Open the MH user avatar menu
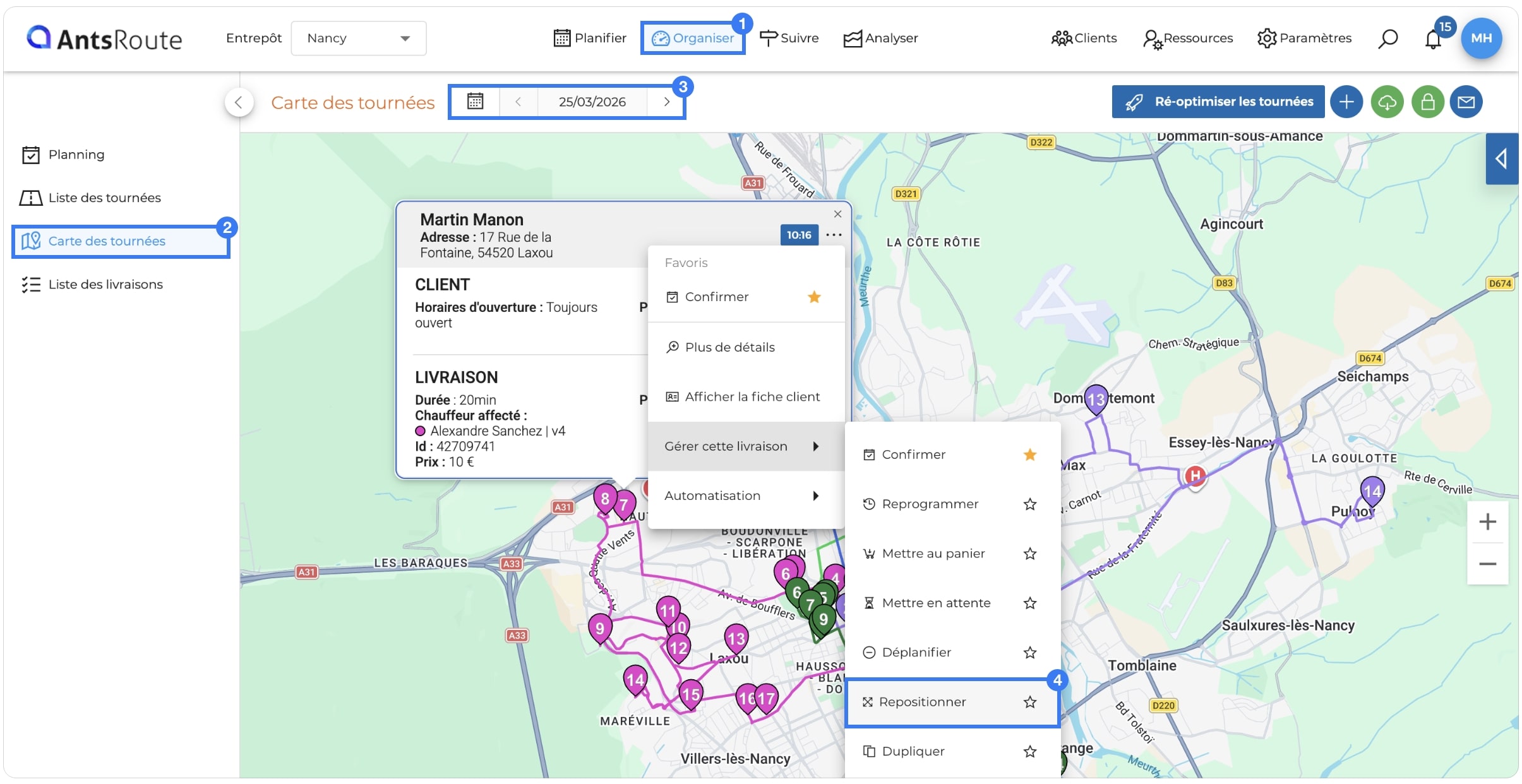The height and width of the screenshot is (784, 1522). click(x=1481, y=38)
